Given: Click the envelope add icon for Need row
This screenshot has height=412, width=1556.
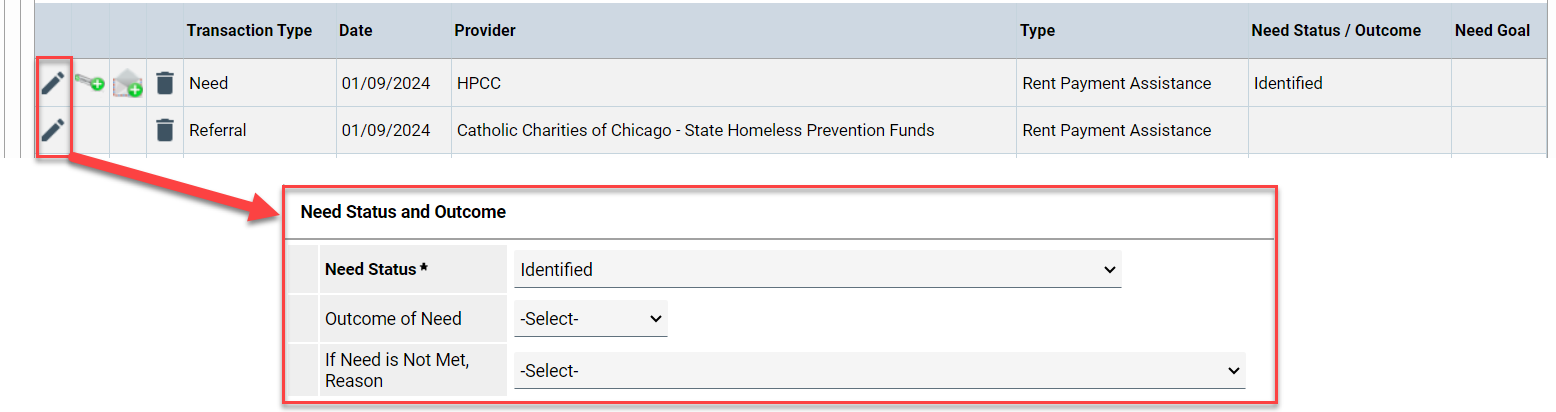Looking at the screenshot, I should (127, 84).
